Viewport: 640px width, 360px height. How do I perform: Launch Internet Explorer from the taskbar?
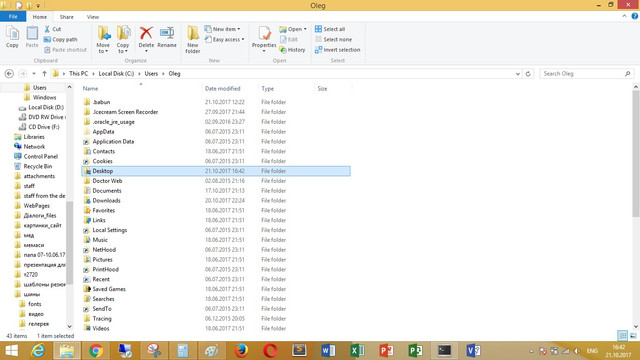[x=38, y=351]
